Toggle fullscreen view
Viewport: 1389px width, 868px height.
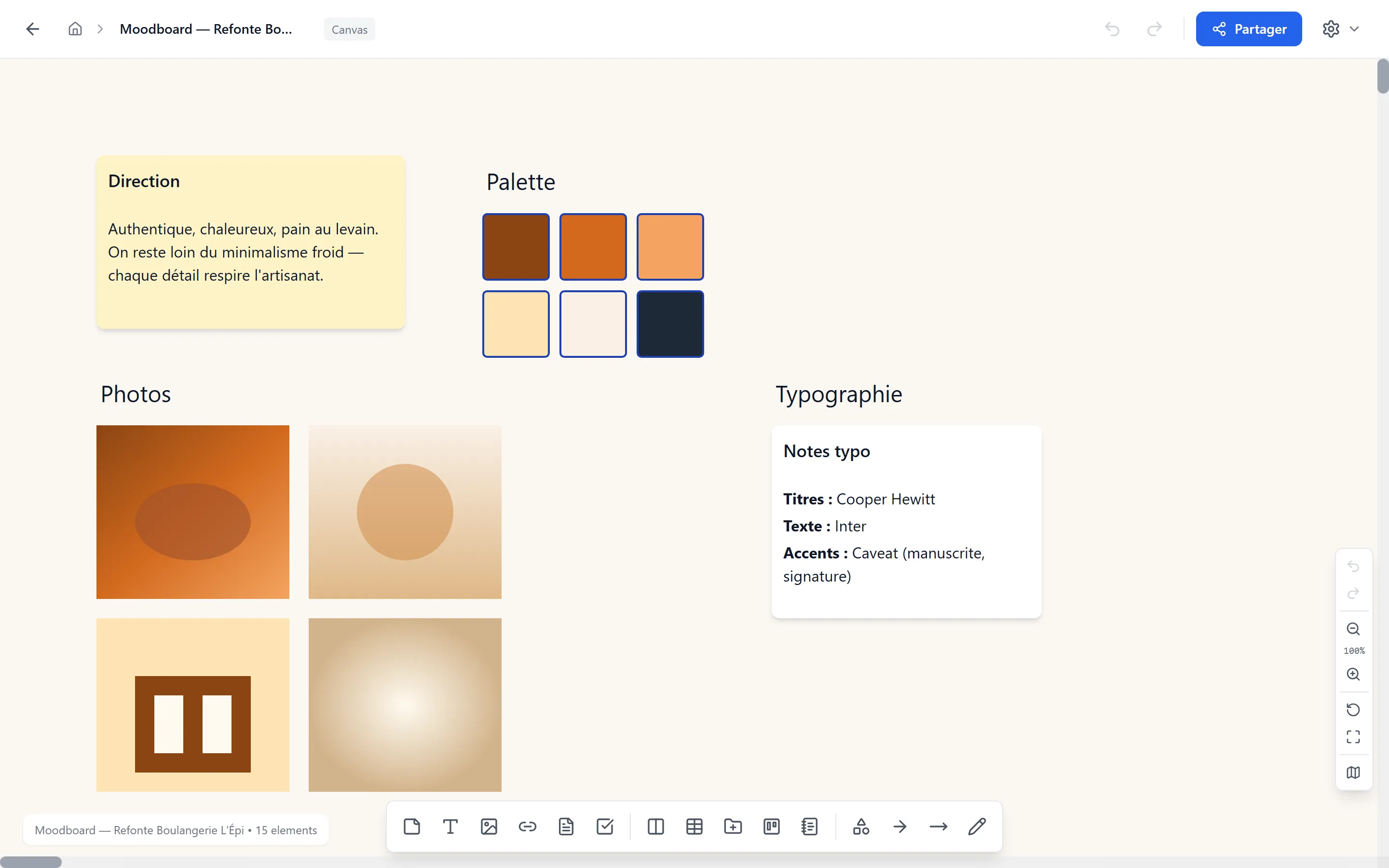click(1353, 737)
